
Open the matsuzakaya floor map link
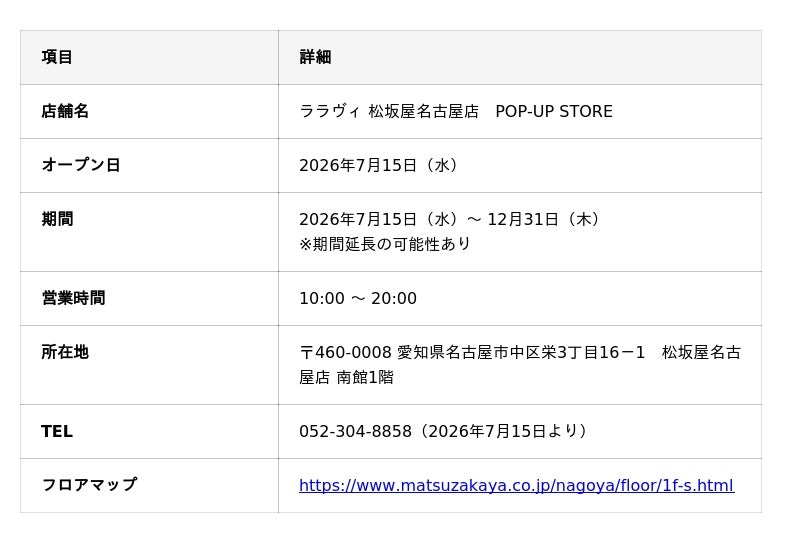(x=516, y=485)
